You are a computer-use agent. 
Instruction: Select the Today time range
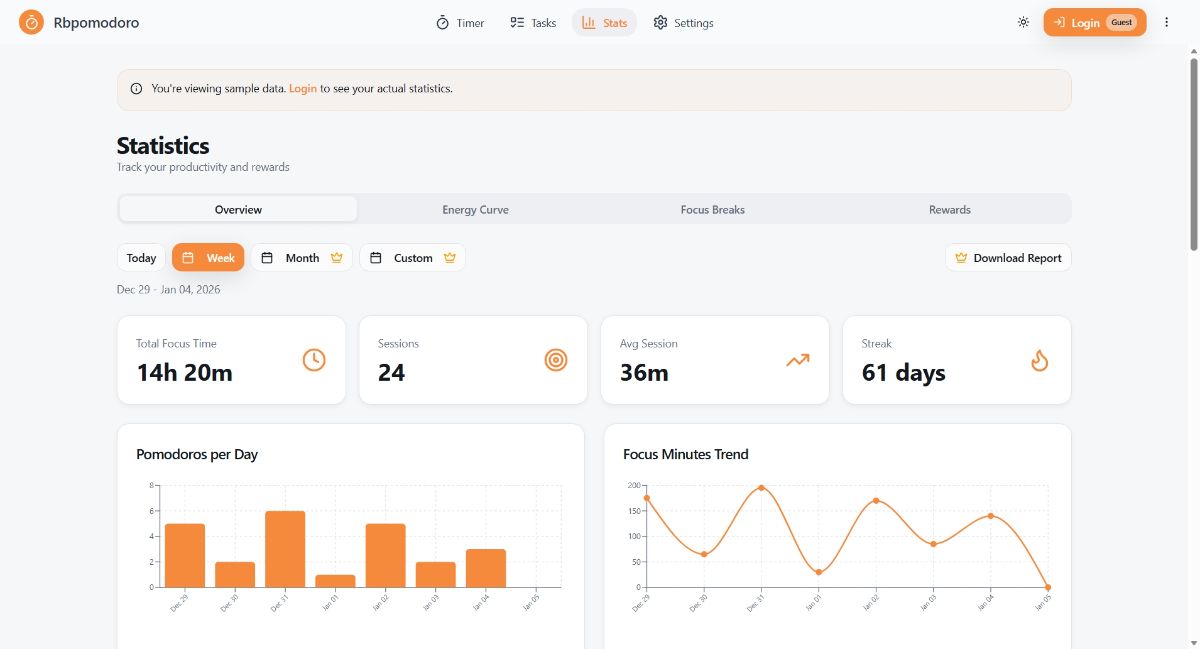(141, 258)
